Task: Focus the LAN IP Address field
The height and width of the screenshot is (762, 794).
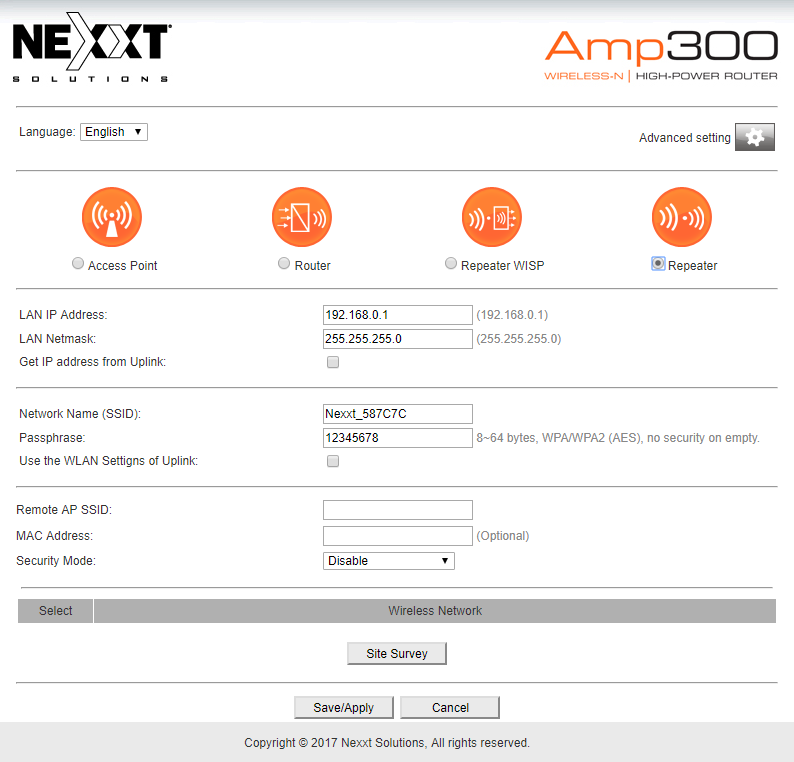Action: (x=397, y=315)
